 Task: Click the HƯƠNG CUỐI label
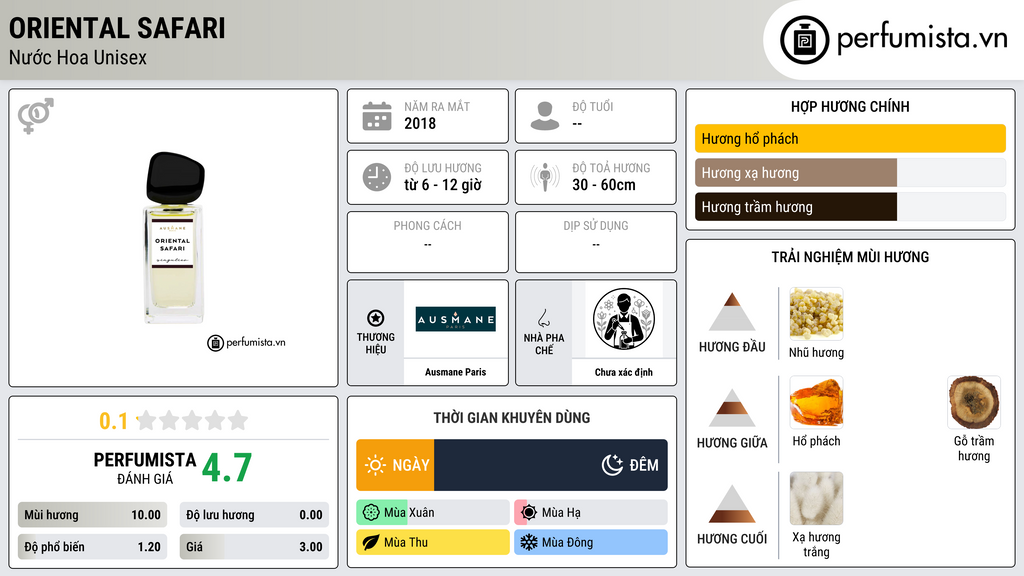tap(732, 539)
